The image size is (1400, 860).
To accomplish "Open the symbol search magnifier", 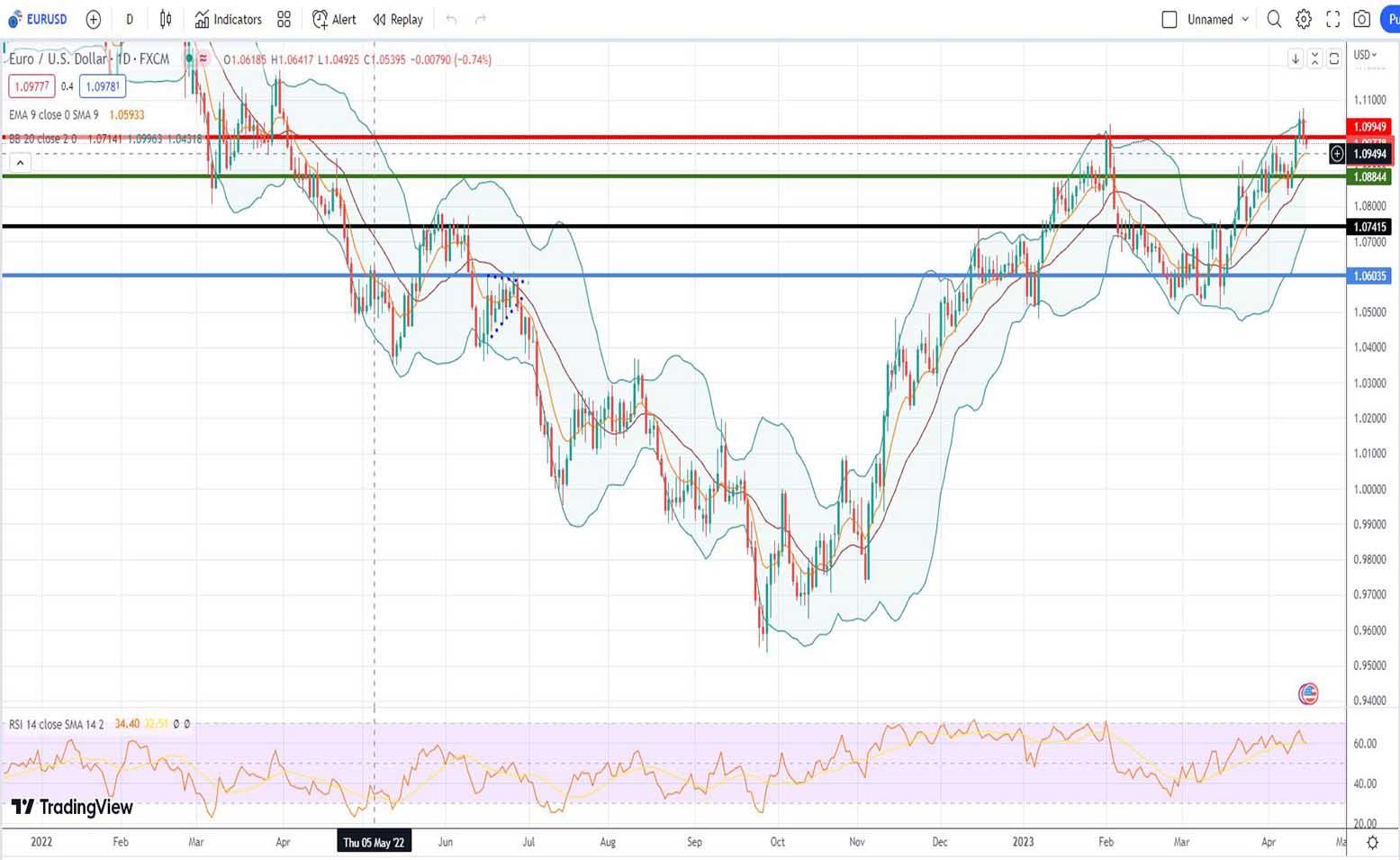I will coord(1274,19).
